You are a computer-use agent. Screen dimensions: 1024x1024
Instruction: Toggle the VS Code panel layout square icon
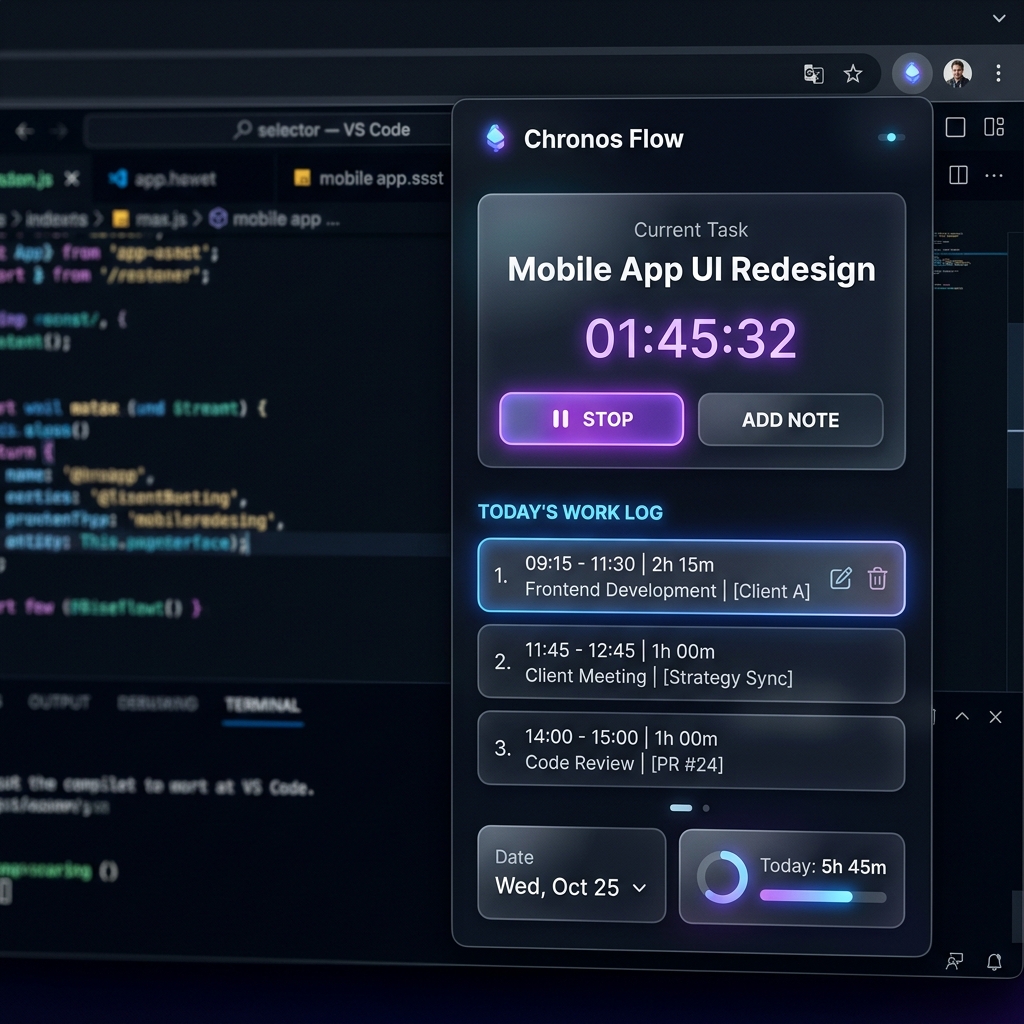click(955, 127)
